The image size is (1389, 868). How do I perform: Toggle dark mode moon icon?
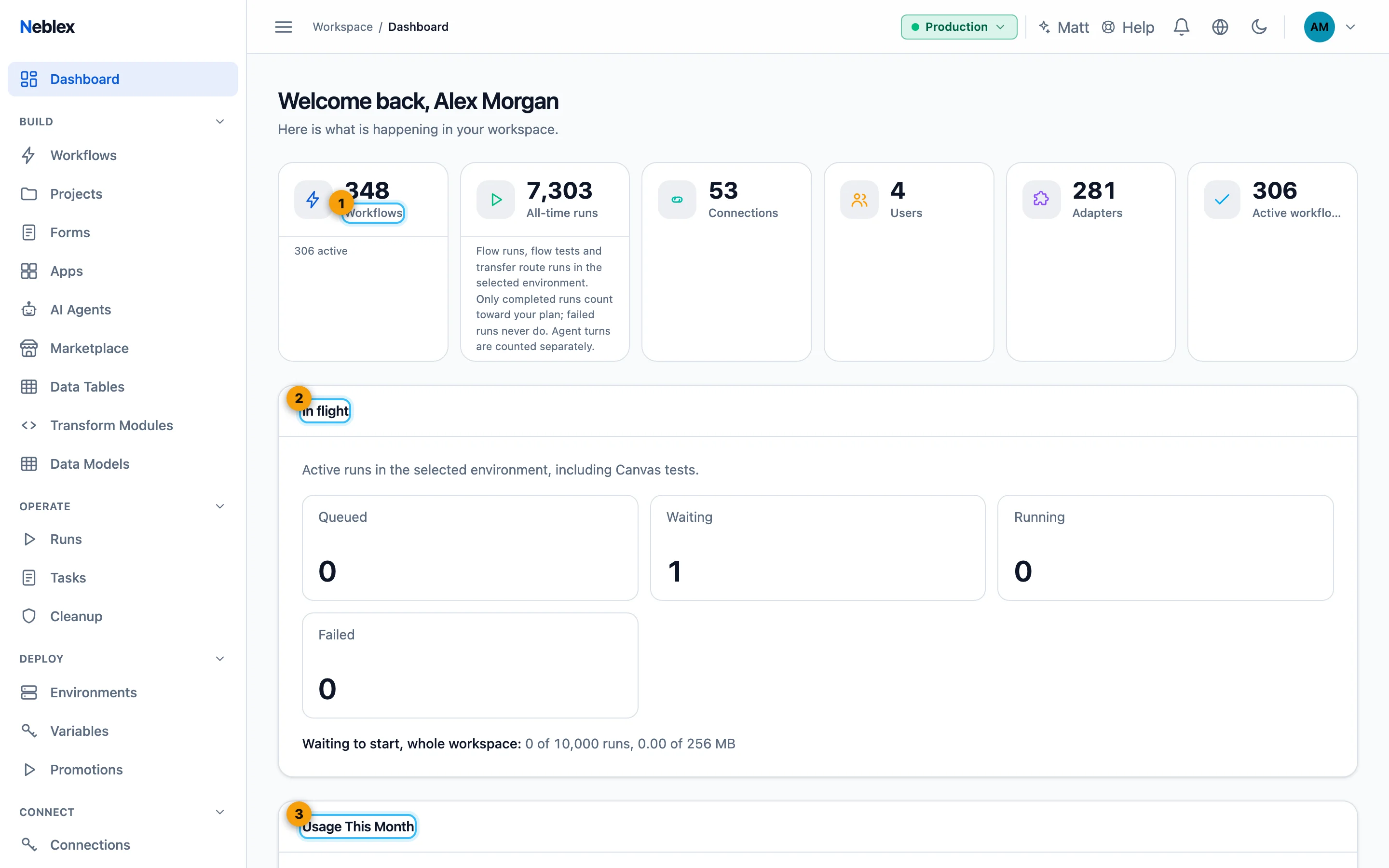(1259, 27)
